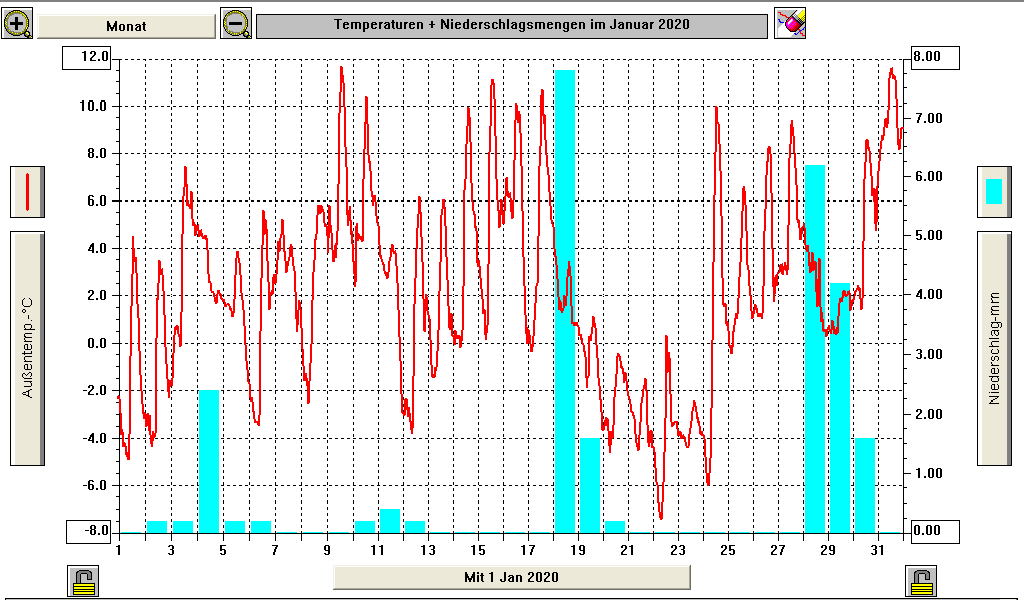Click the red temperature line swatch

click(x=27, y=191)
